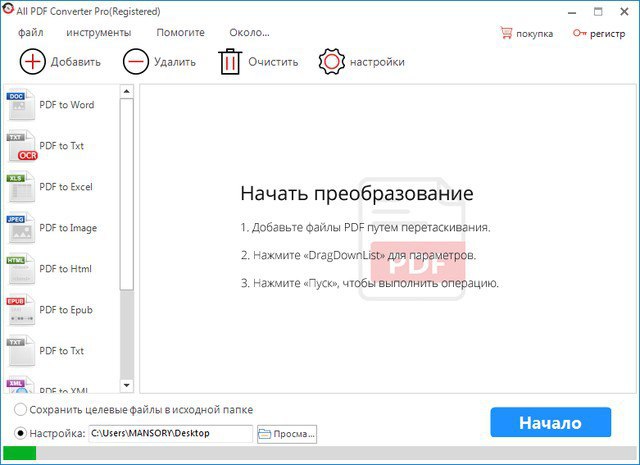Click the red minus Удалить icon
Image resolution: width=640 pixels, height=465 pixels.
[x=136, y=62]
